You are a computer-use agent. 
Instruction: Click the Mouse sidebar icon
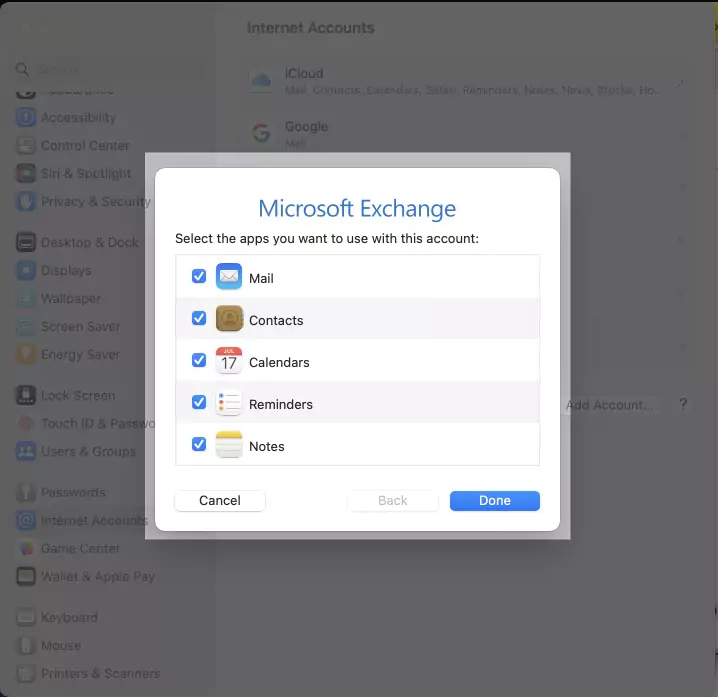tap(26, 646)
